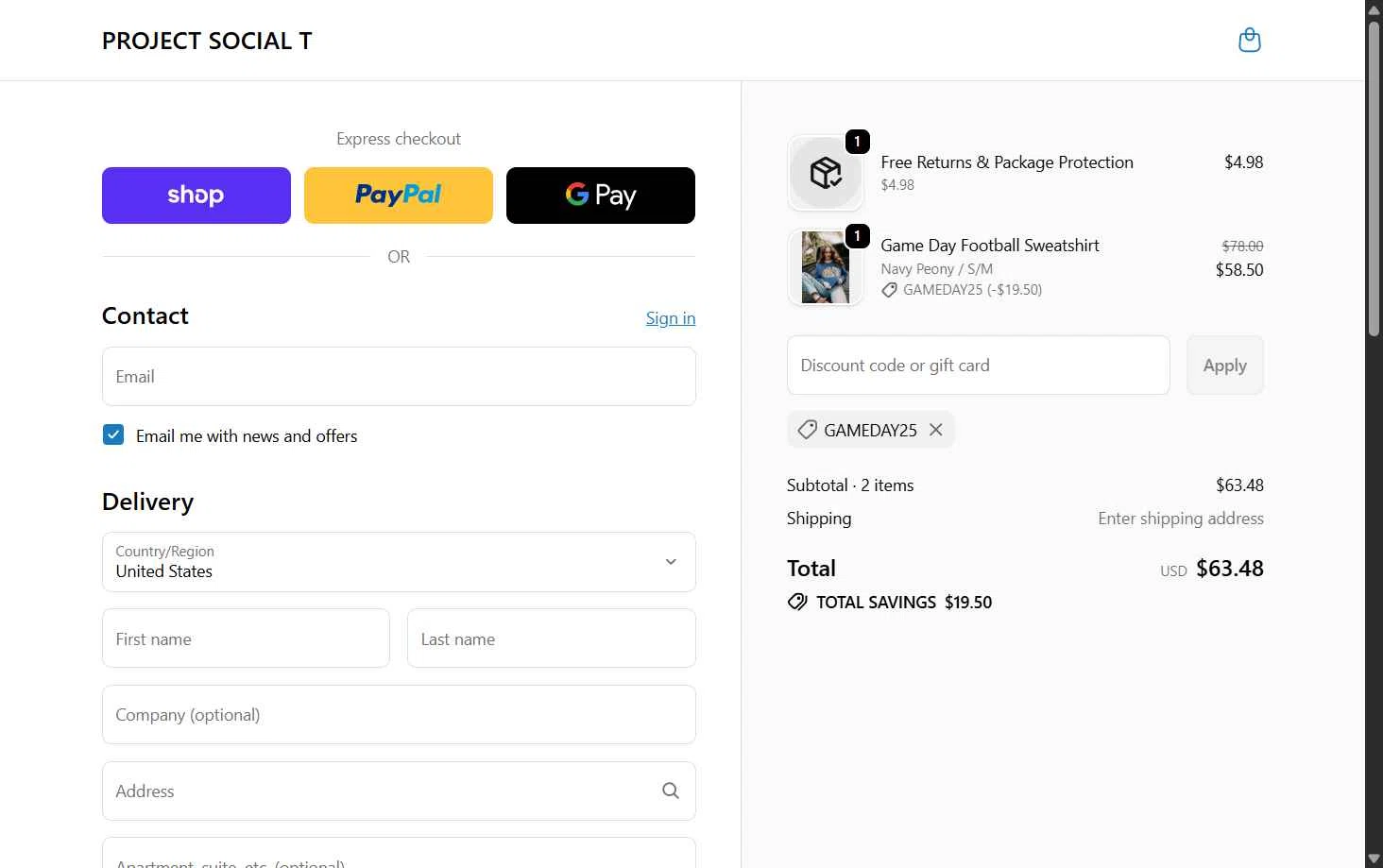The image size is (1383, 868).
Task: Focus the First name field
Action: point(246,638)
